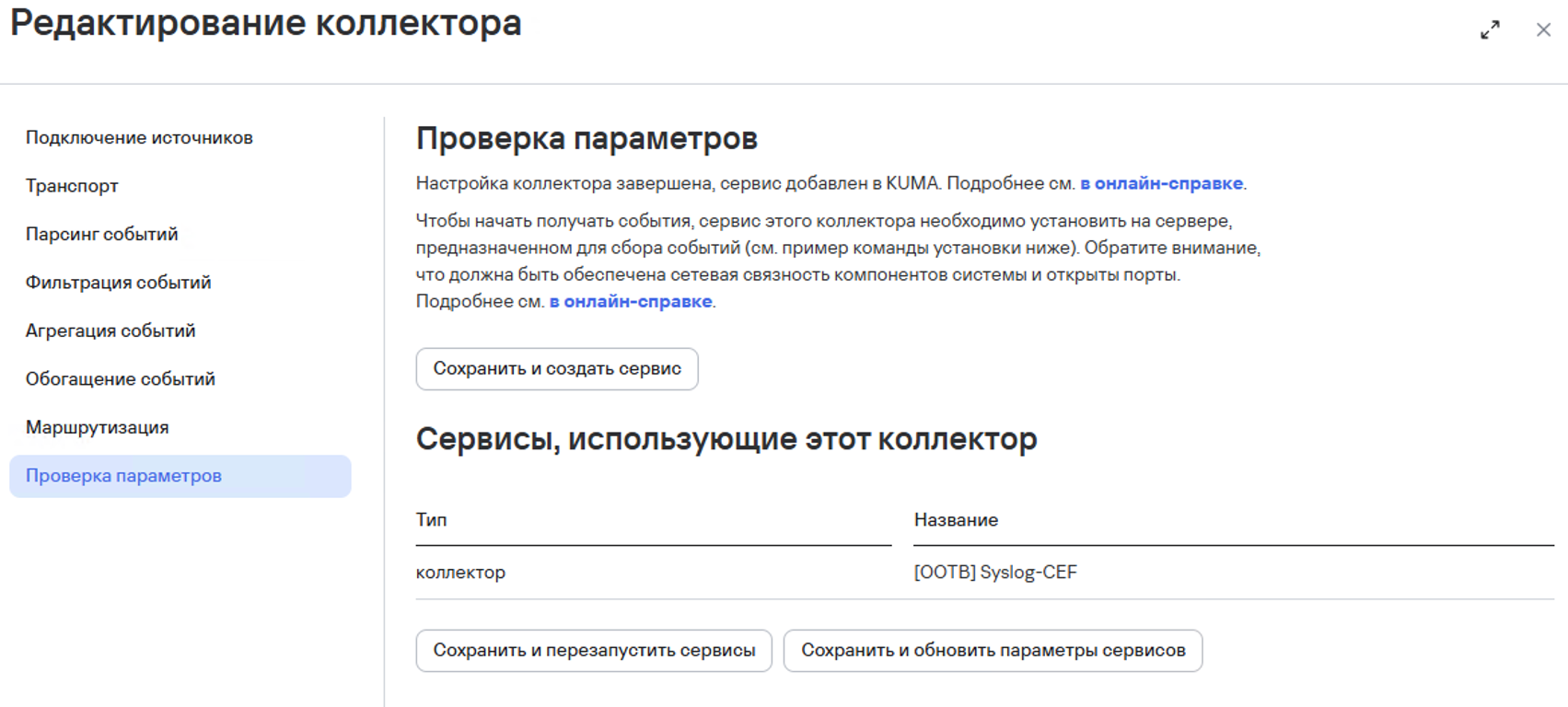
Task: Open online help link after the KUMA sentence
Action: (1161, 183)
